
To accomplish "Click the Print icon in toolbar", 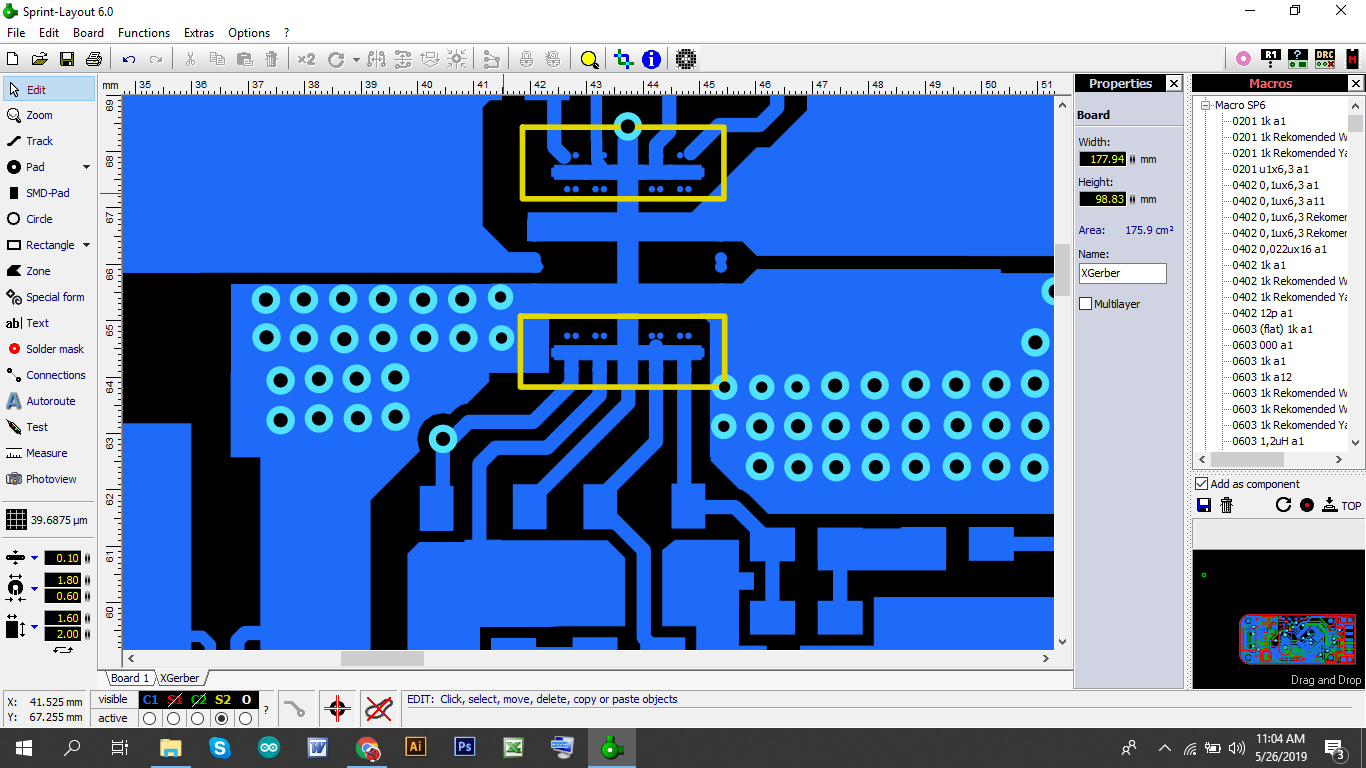I will 93,59.
